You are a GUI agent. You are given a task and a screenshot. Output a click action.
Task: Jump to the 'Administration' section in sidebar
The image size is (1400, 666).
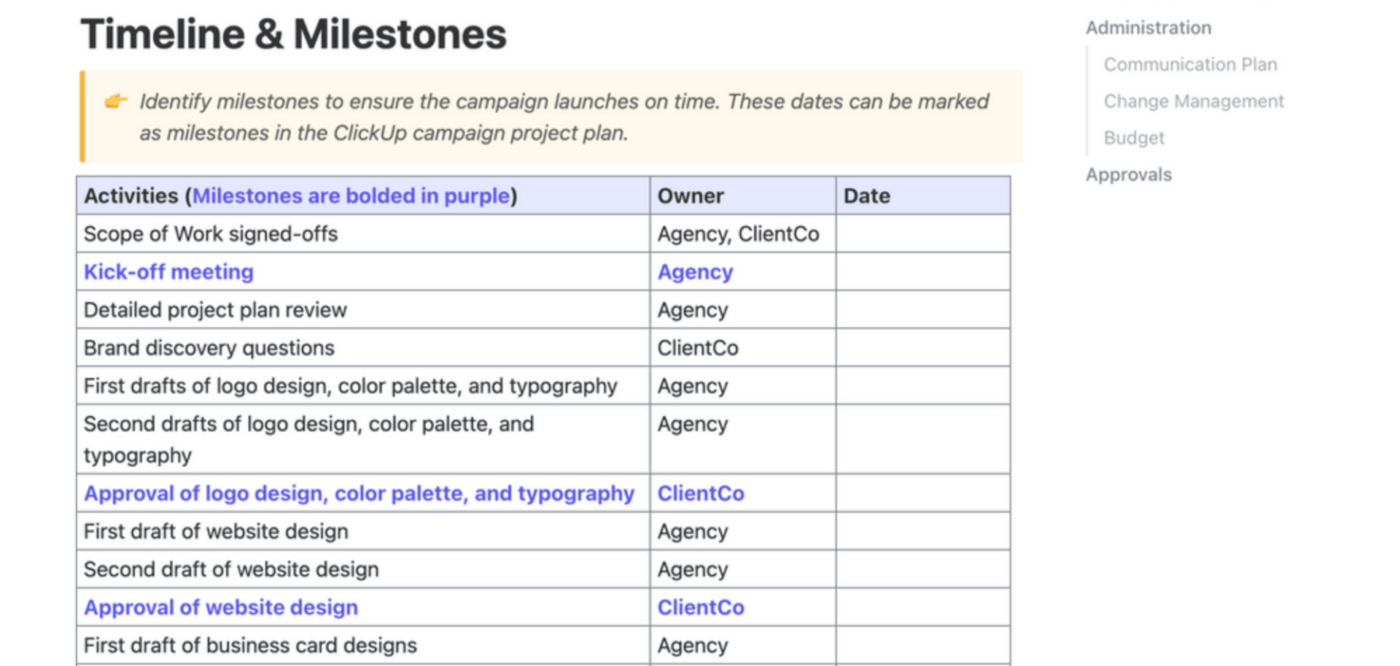(x=1147, y=27)
